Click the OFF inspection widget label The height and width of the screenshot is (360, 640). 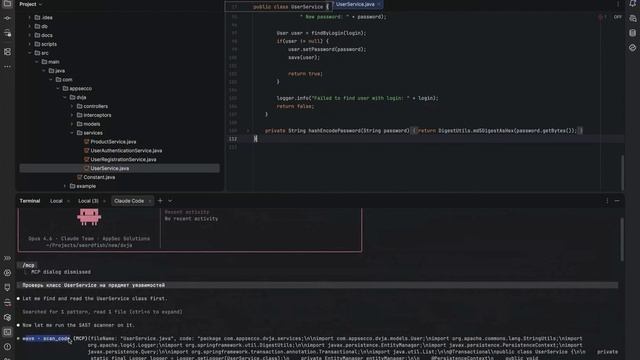click(x=618, y=17)
